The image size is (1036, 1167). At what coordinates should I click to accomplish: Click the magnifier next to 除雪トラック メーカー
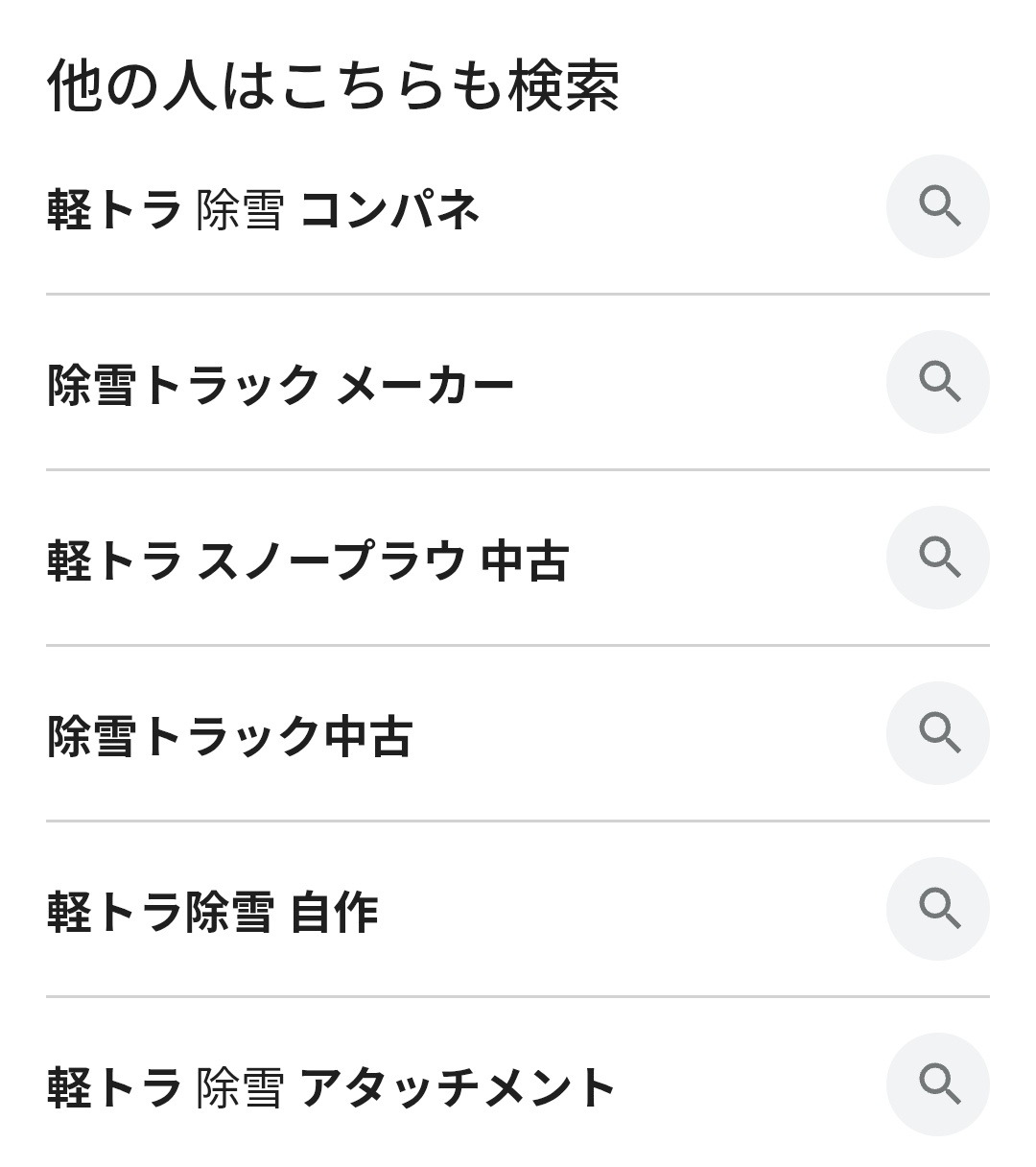pyautogui.click(x=937, y=382)
